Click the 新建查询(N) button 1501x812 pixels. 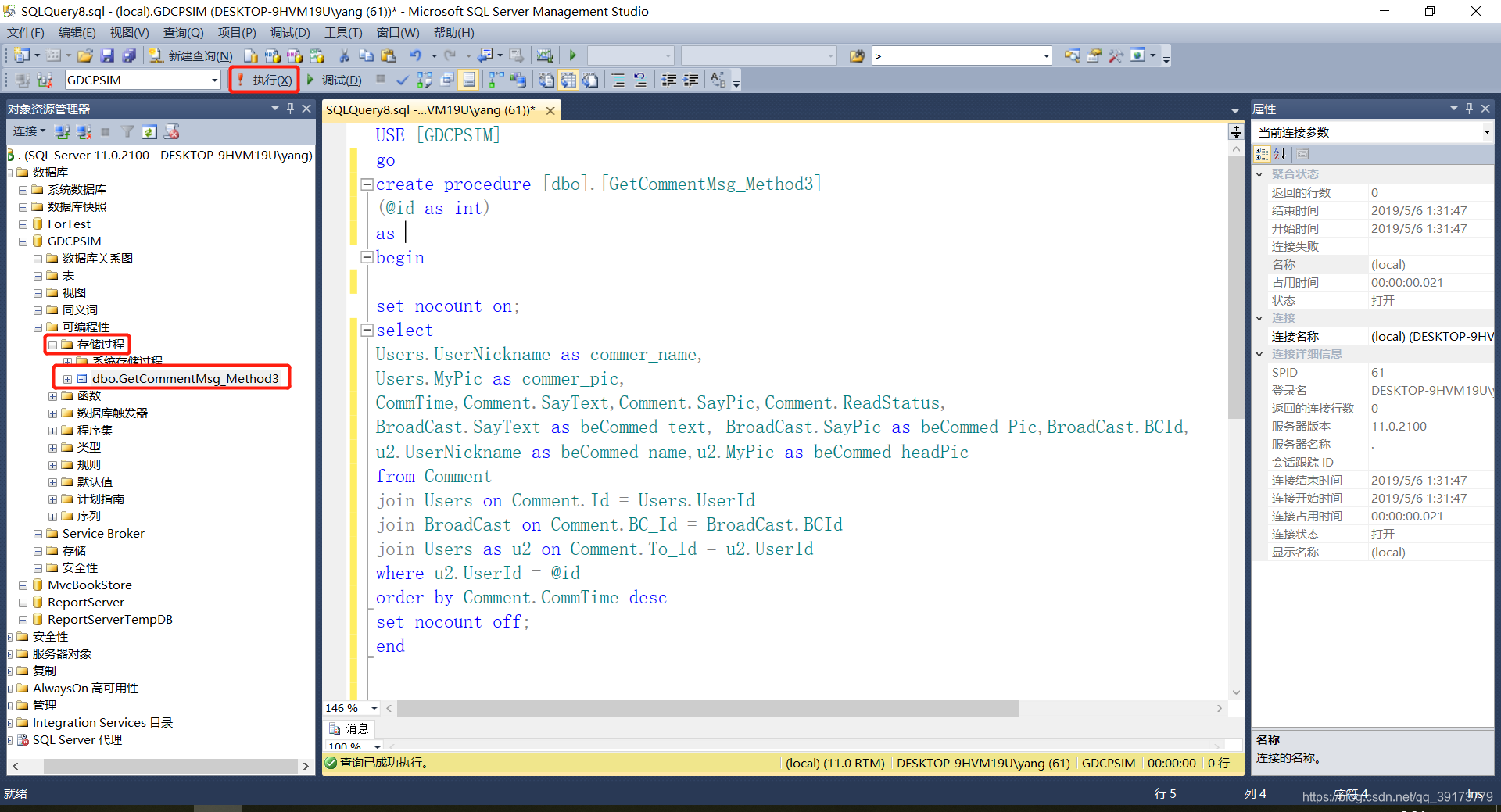pyautogui.click(x=191, y=55)
